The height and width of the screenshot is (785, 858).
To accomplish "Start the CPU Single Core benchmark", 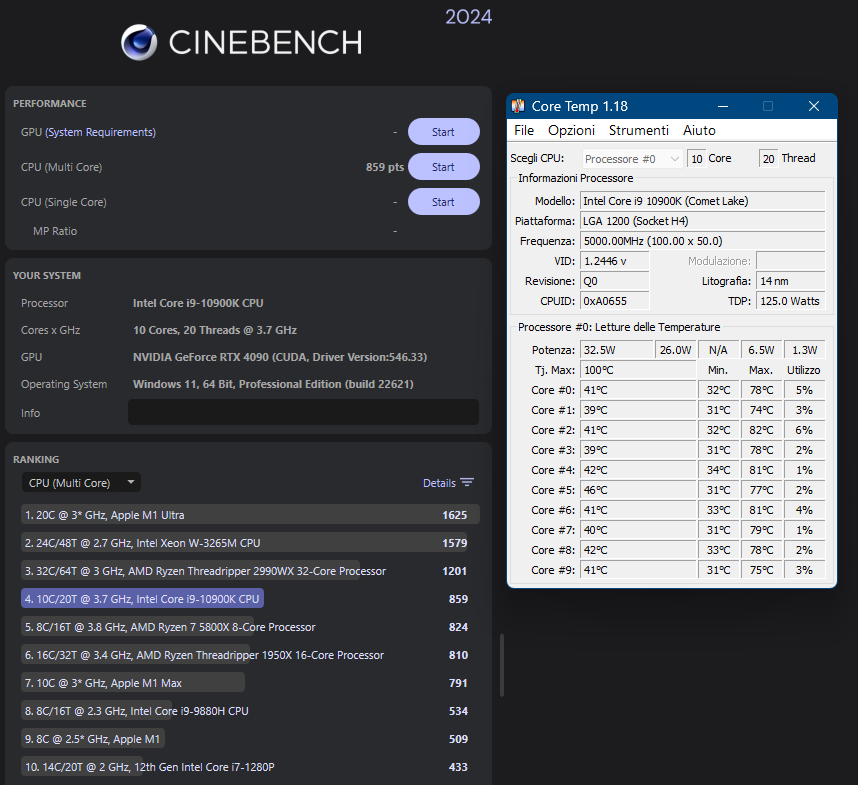I will [x=444, y=202].
